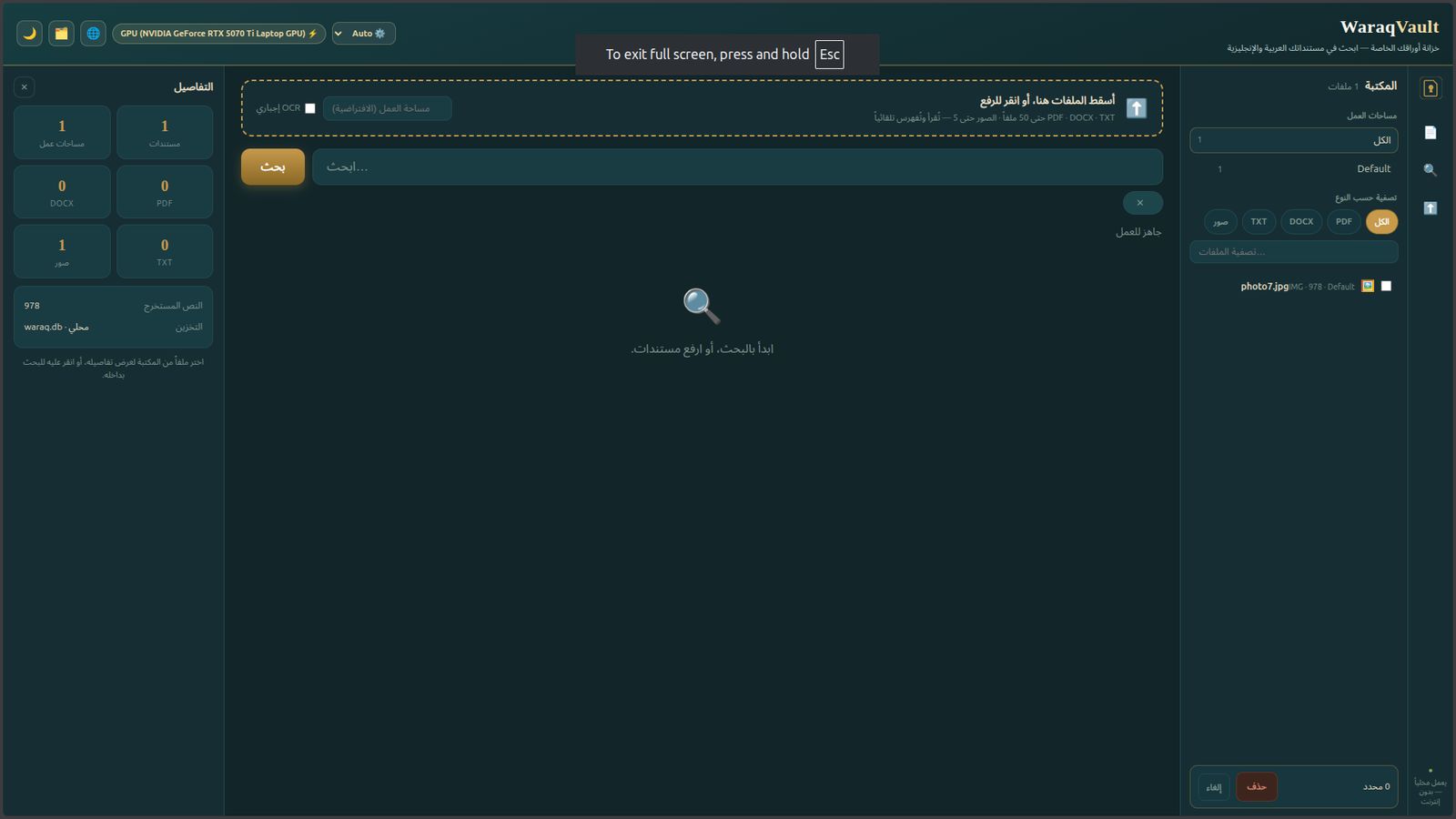Click the TXT count stat card
The height and width of the screenshot is (819, 1456).
165,251
